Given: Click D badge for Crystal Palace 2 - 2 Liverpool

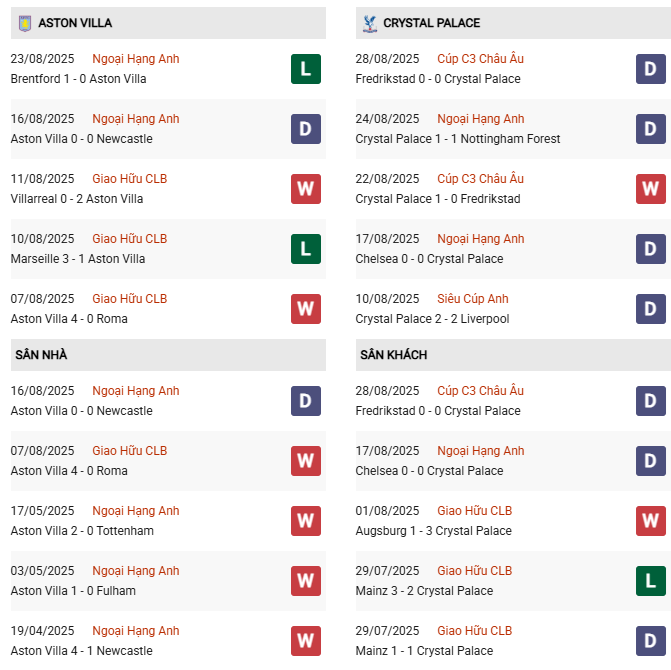Looking at the screenshot, I should [650, 309].
